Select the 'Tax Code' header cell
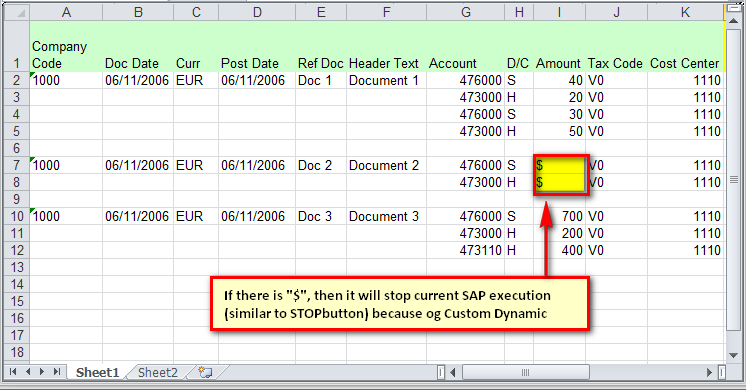 pos(616,46)
